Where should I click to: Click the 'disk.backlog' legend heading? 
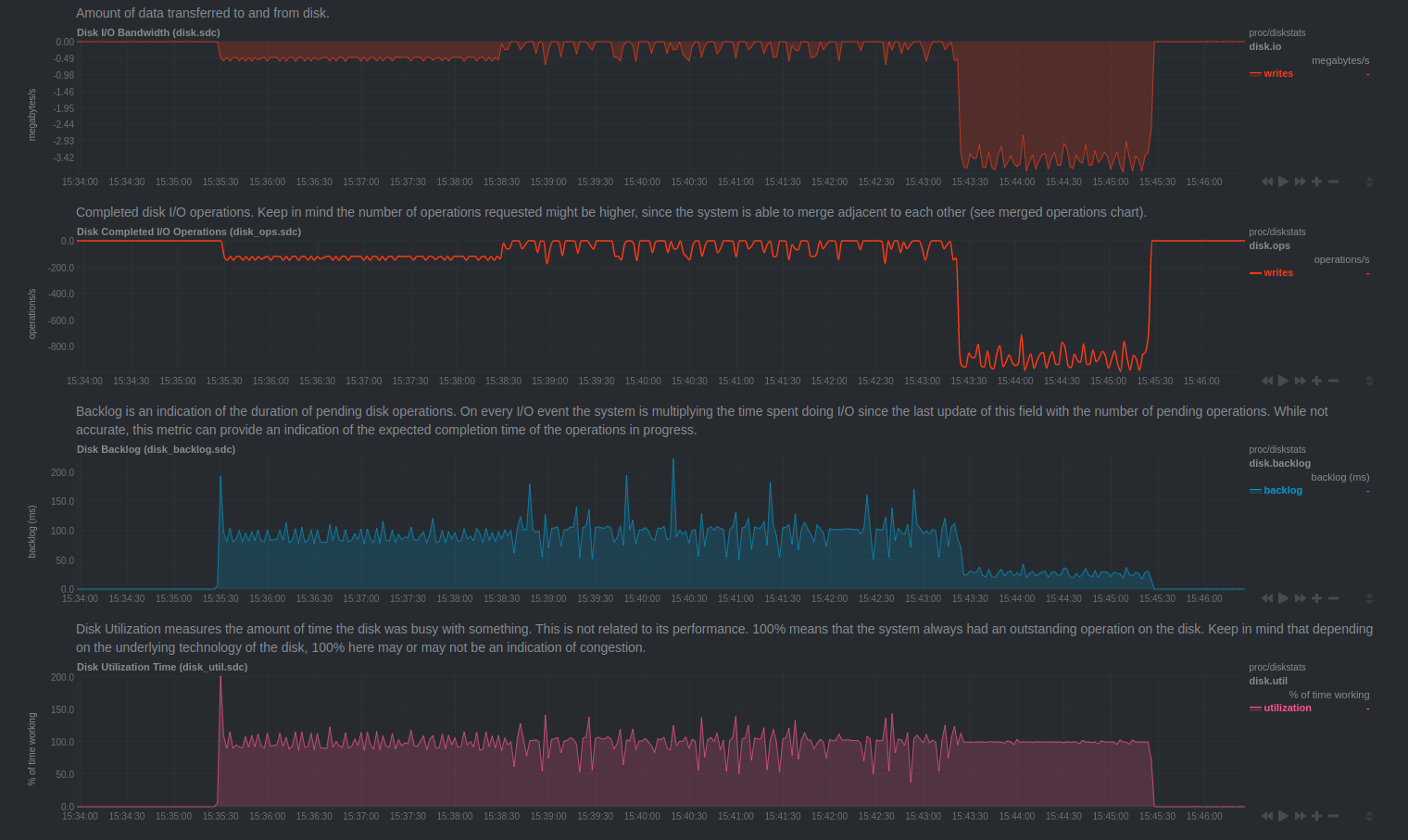click(x=1279, y=463)
